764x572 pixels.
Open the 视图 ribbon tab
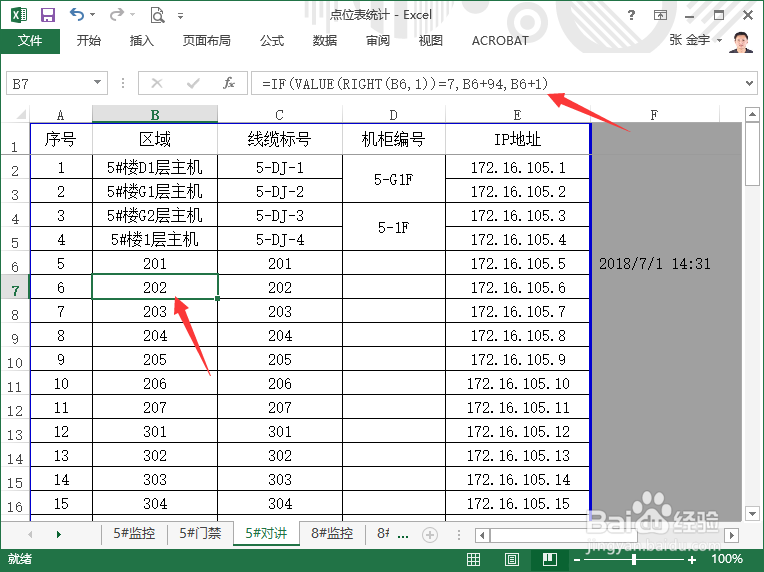tap(431, 41)
